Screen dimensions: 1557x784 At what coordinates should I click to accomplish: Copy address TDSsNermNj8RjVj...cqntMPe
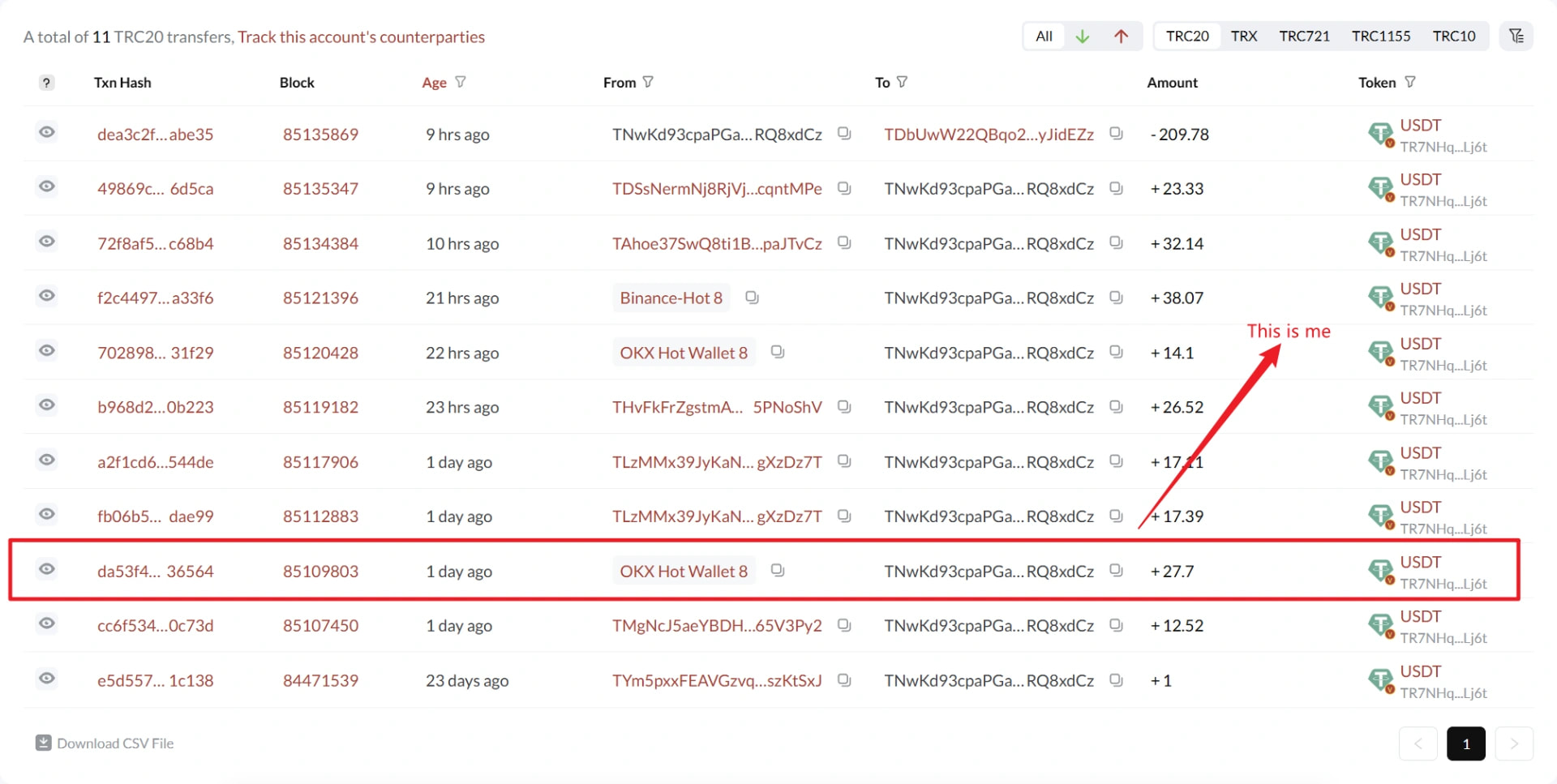844,188
